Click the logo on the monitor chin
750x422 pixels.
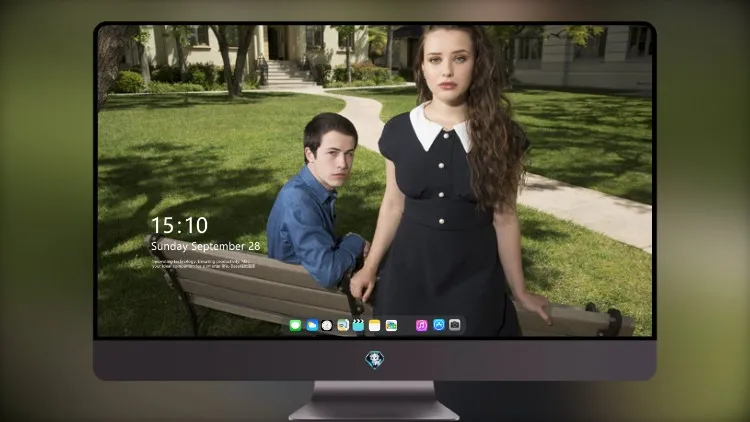(x=375, y=360)
